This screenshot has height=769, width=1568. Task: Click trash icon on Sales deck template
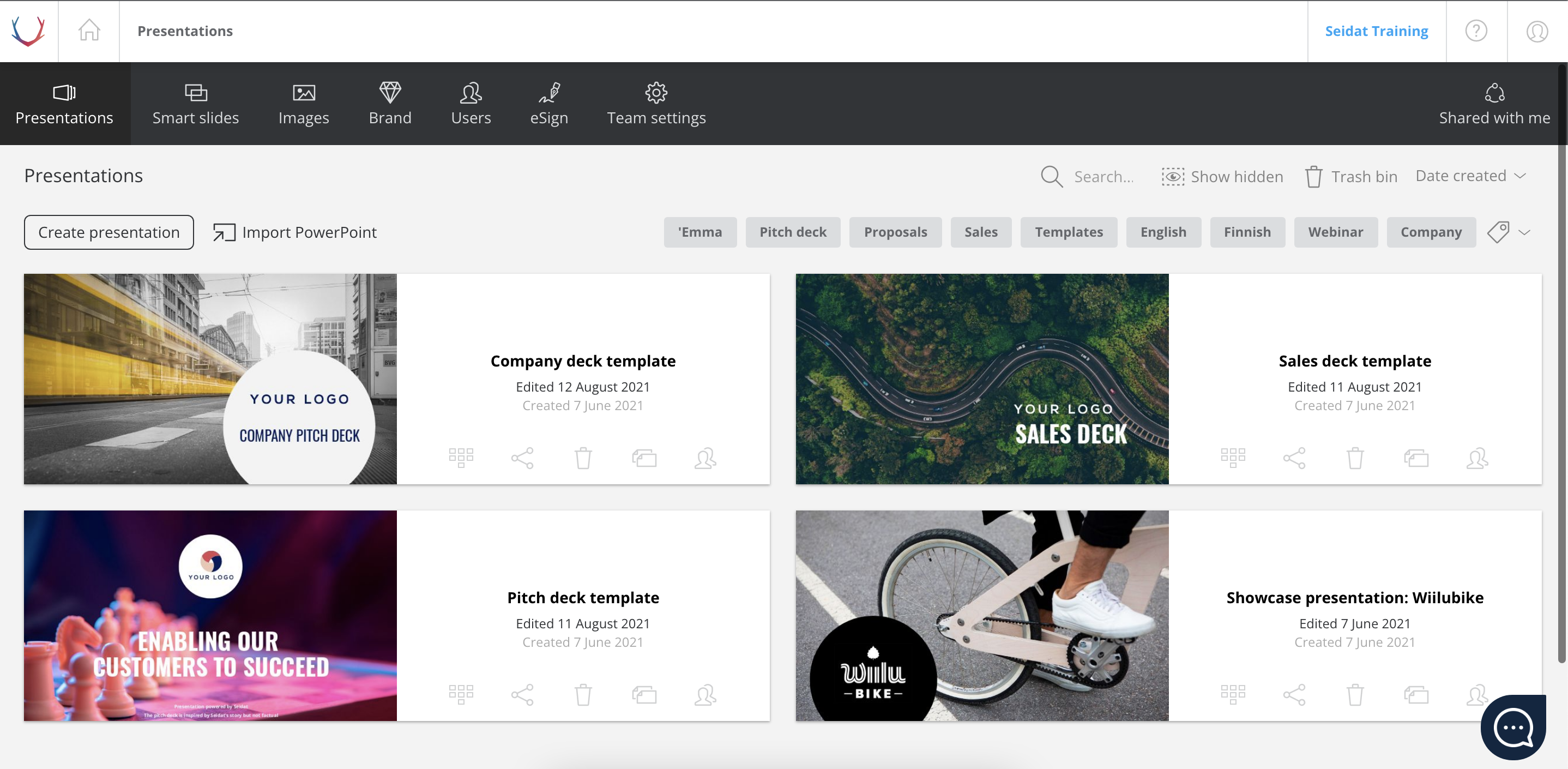pyautogui.click(x=1355, y=458)
